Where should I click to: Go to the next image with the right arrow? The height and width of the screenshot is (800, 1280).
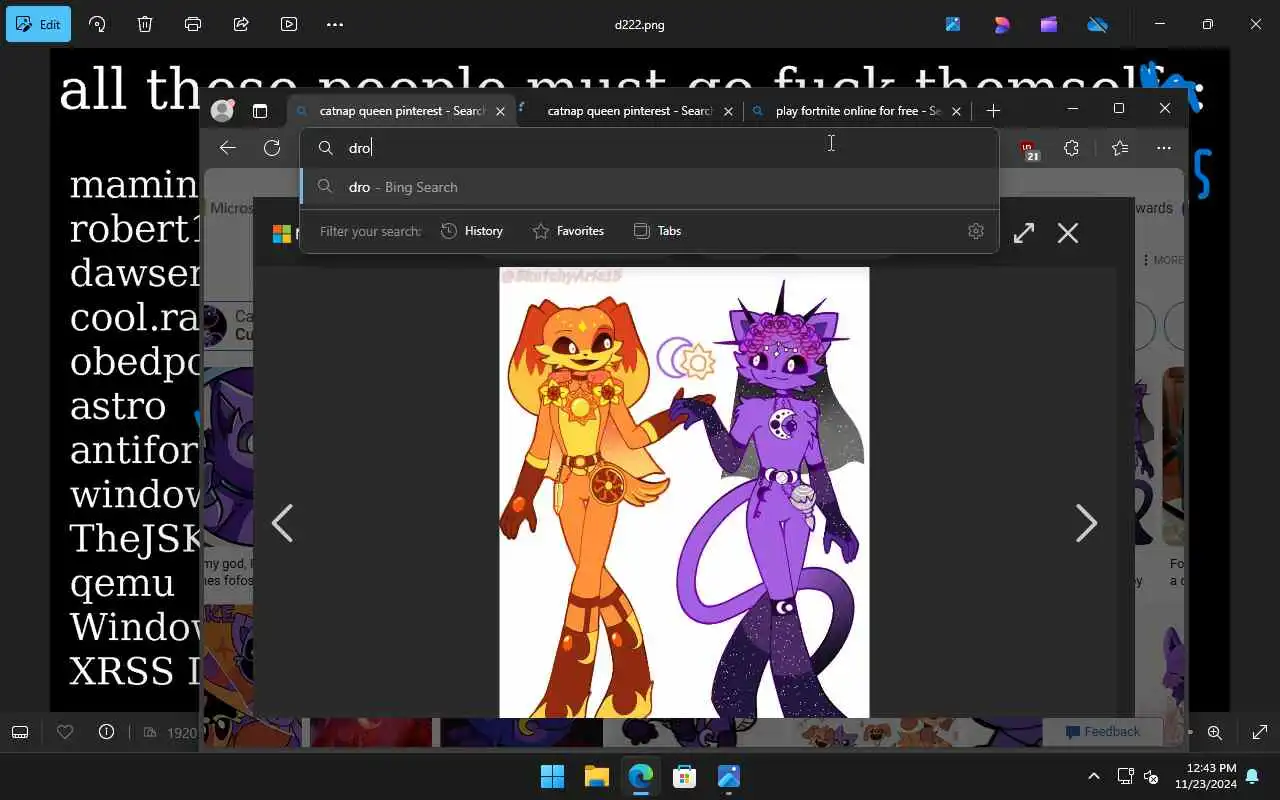click(1086, 523)
